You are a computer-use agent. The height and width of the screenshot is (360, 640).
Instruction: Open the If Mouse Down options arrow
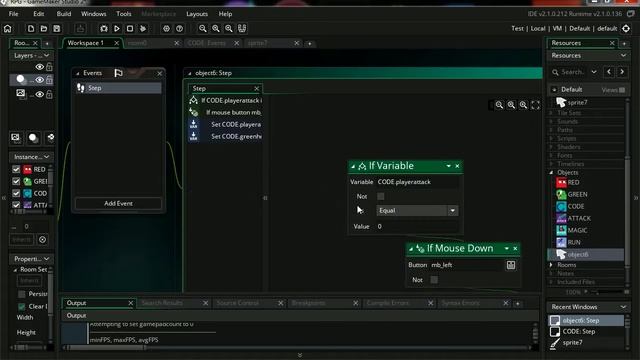507,249
